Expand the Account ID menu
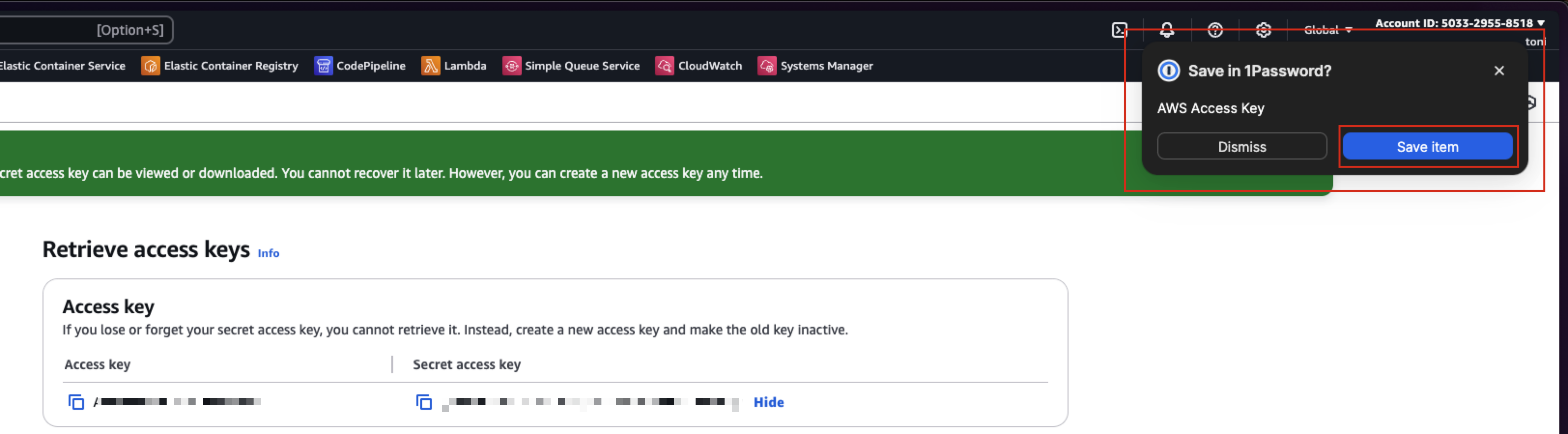 click(x=1459, y=23)
